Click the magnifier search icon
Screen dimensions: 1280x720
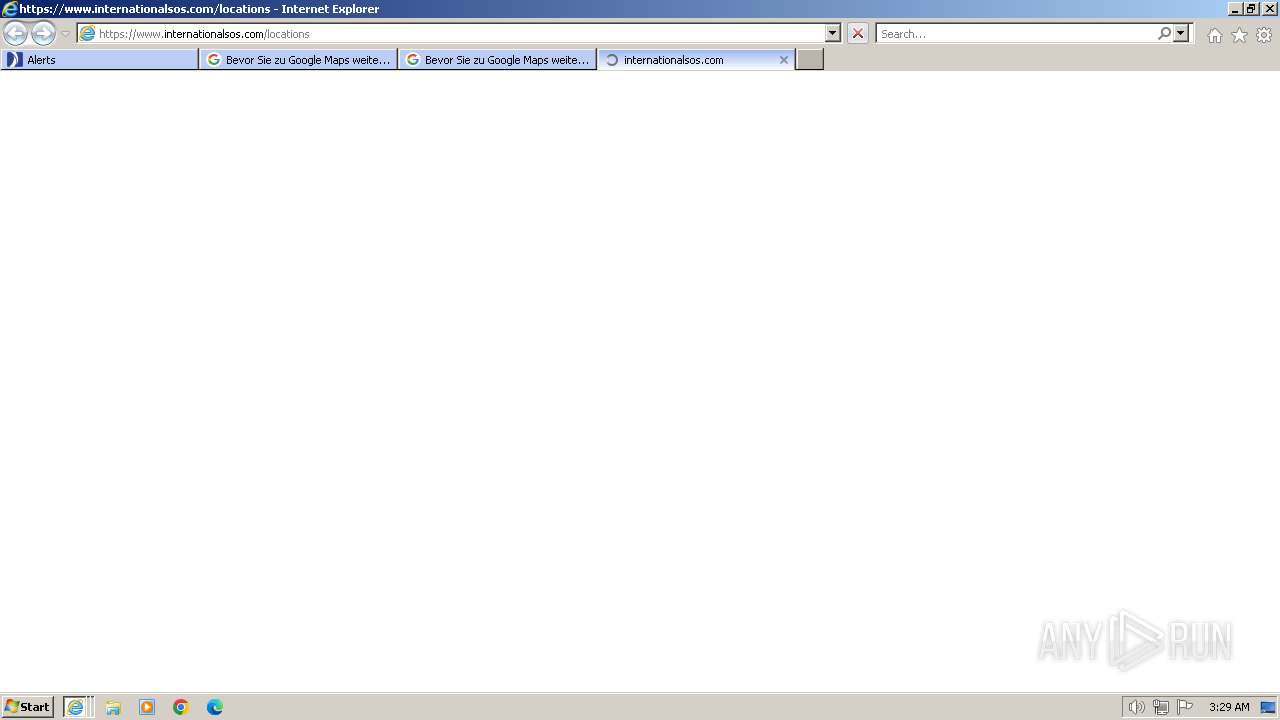tap(1164, 33)
